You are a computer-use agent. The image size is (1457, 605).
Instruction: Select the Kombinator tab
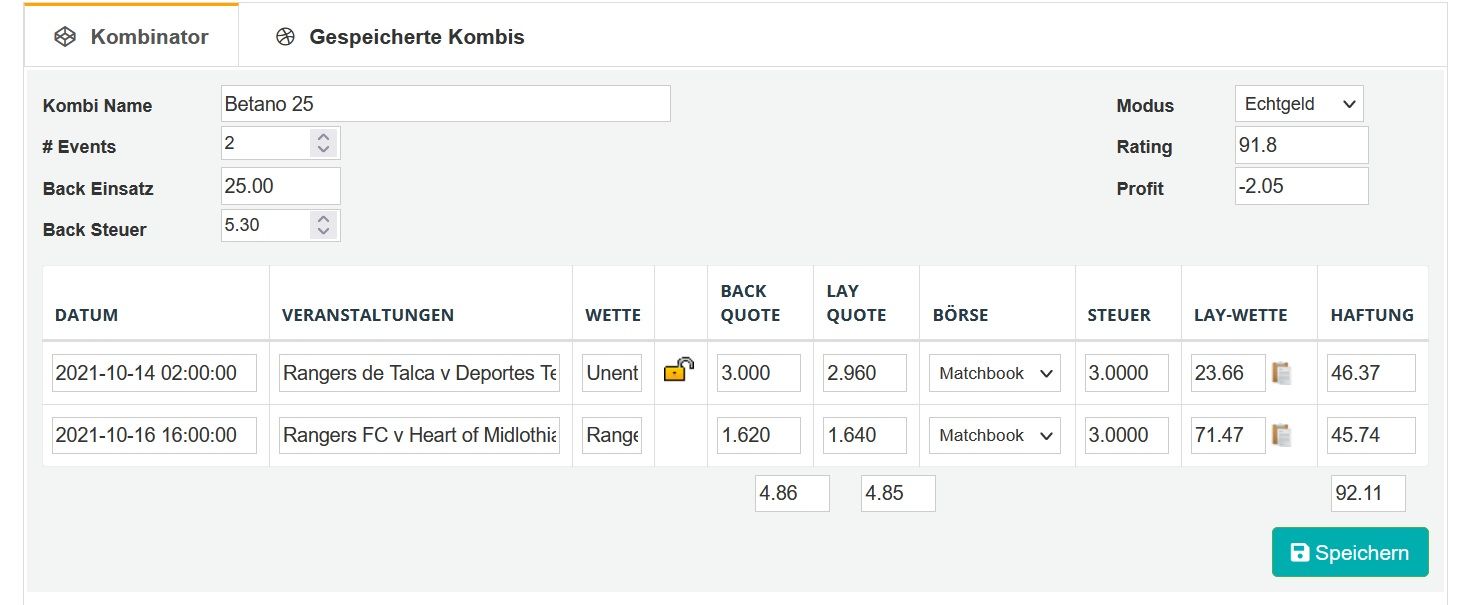[131, 37]
